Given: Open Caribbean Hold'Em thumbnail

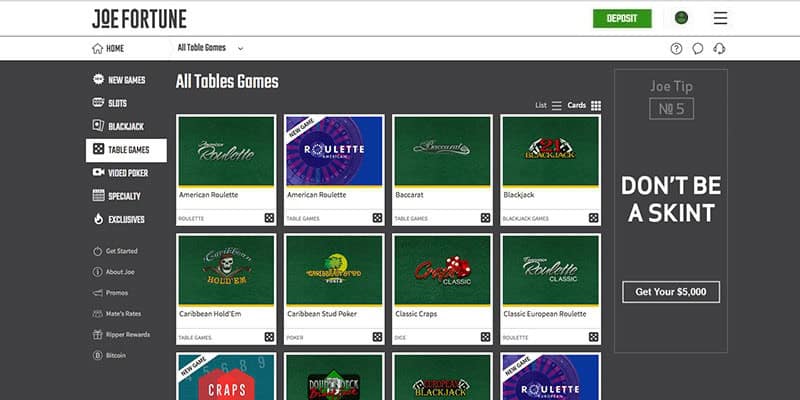Looking at the screenshot, I should (x=226, y=270).
